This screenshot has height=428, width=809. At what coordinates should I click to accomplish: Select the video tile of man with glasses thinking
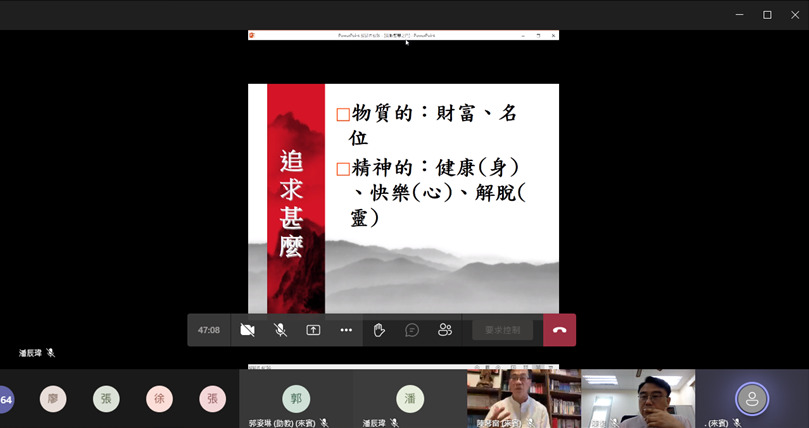tap(638, 399)
